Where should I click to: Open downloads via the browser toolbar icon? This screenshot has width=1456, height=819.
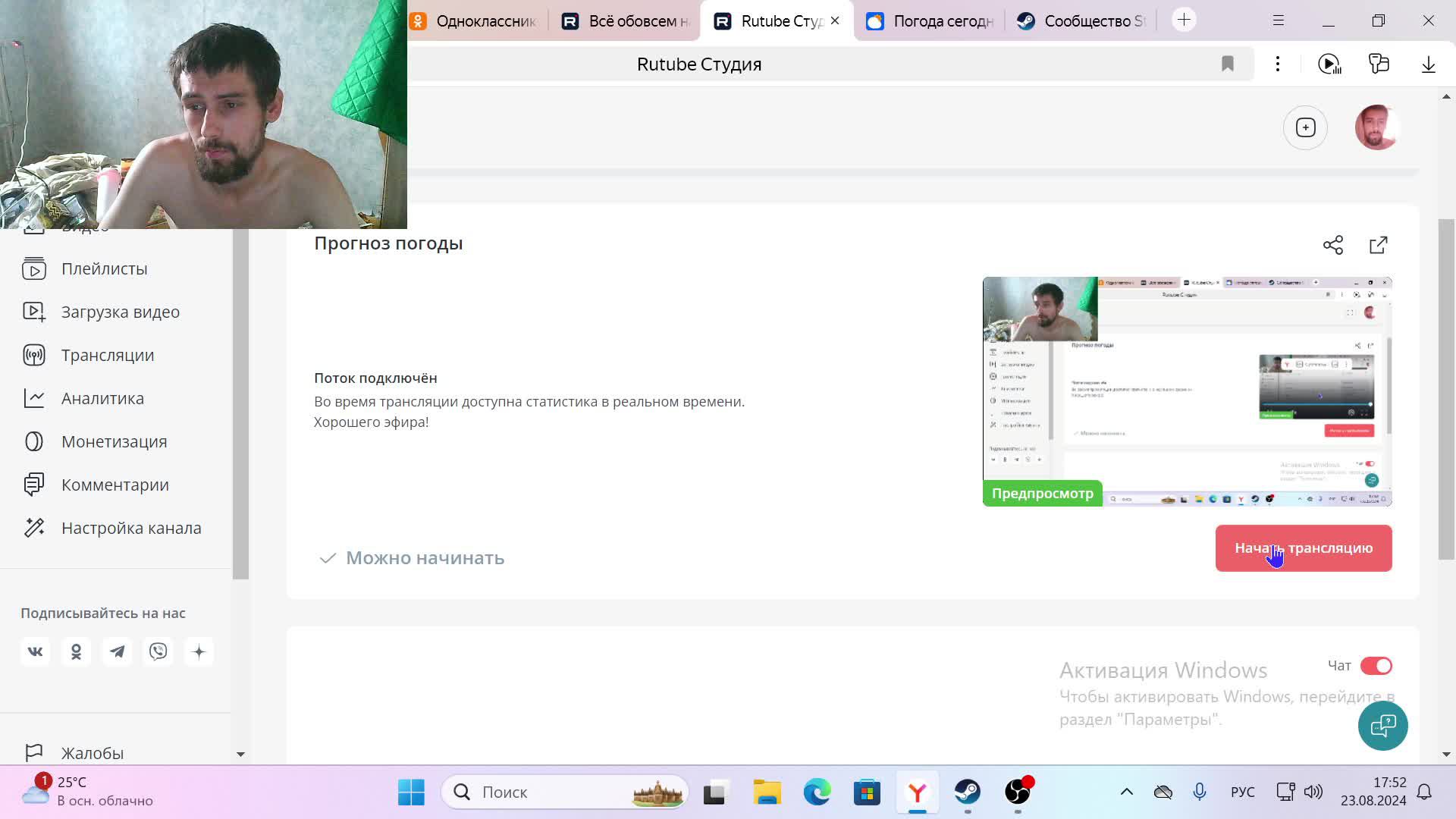1429,64
